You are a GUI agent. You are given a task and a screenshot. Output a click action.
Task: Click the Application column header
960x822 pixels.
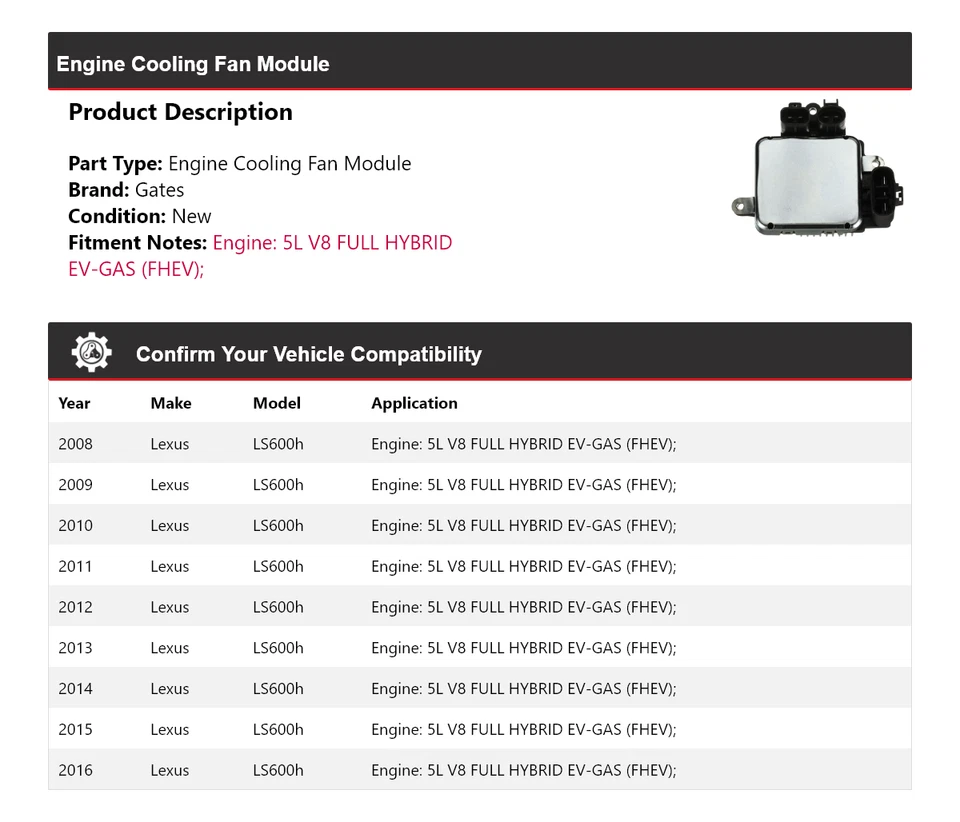pos(414,403)
